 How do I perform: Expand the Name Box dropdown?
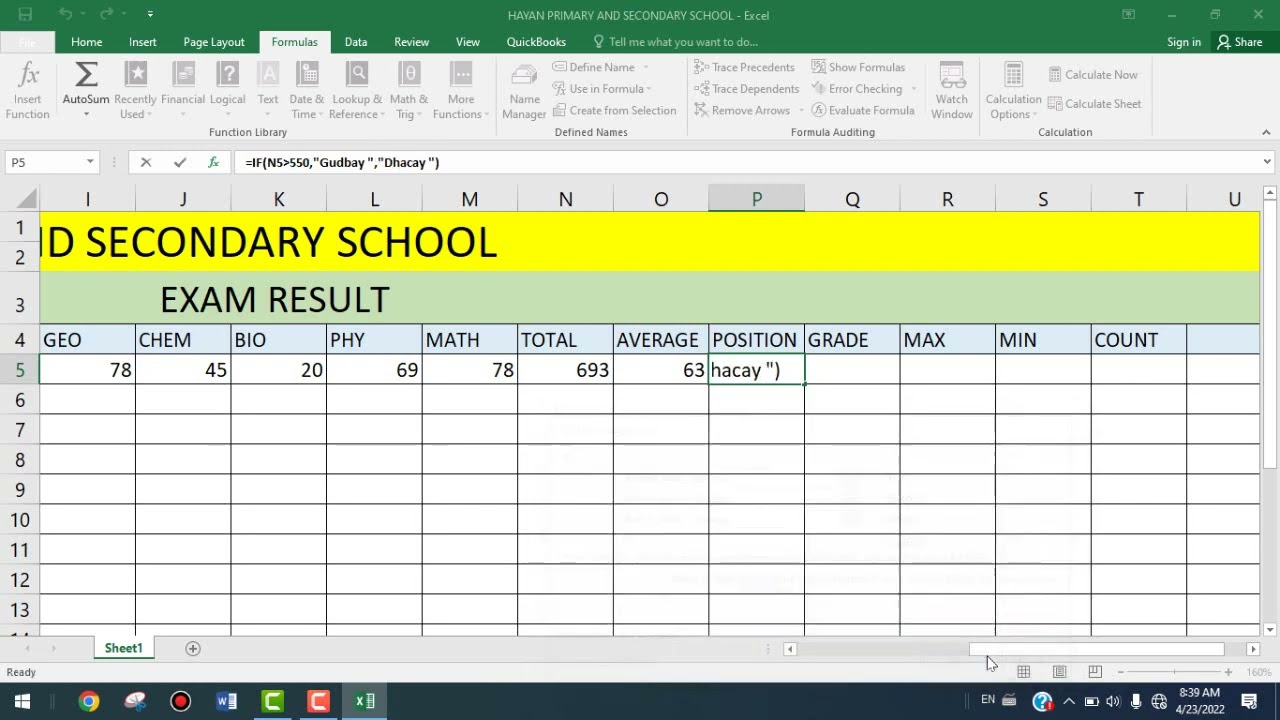(90, 162)
